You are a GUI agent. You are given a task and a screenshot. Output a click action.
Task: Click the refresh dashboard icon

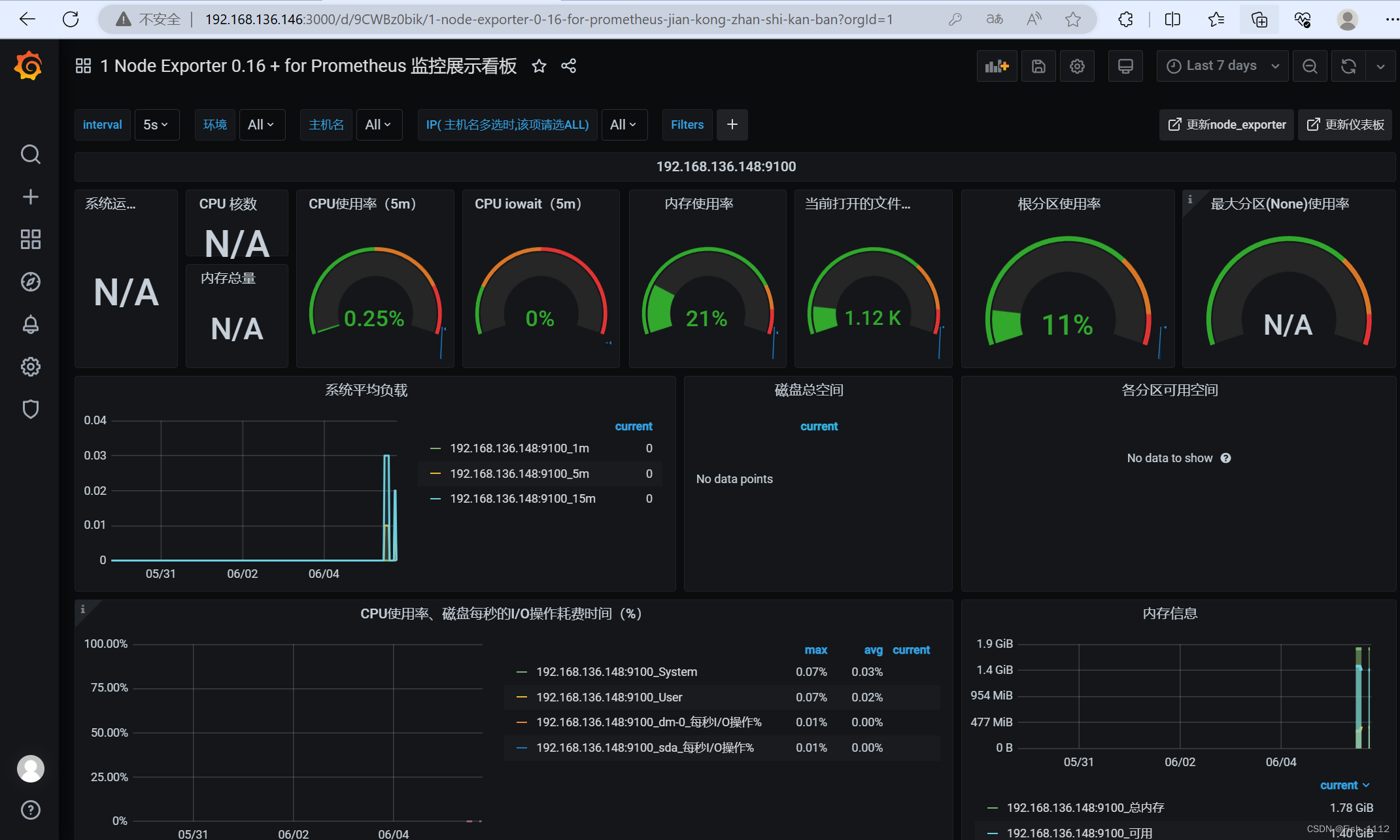(x=1348, y=66)
